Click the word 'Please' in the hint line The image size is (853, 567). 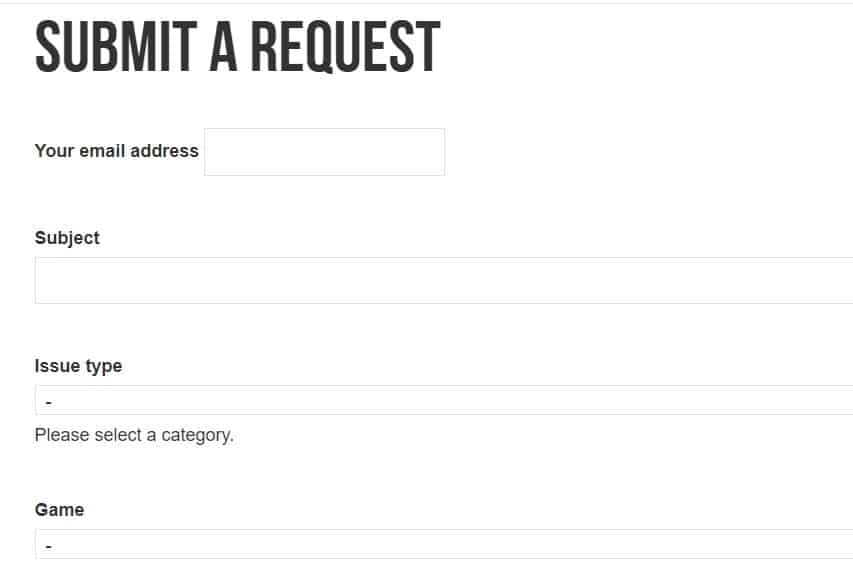[x=61, y=435]
